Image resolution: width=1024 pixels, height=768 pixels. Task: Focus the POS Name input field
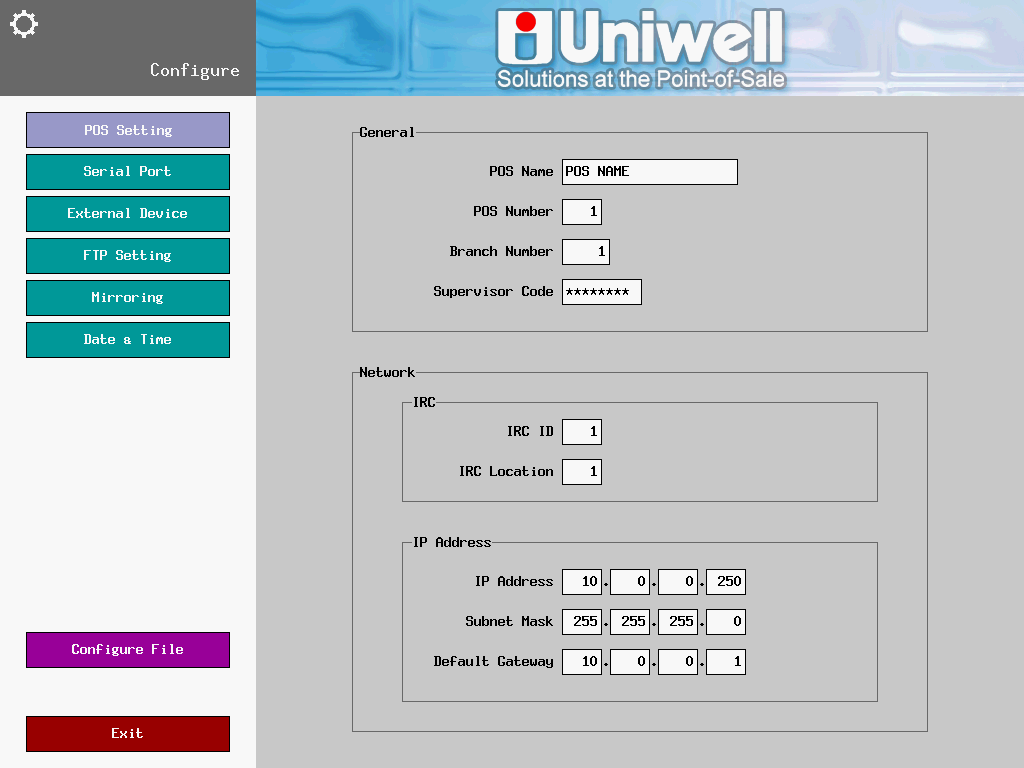coord(650,172)
